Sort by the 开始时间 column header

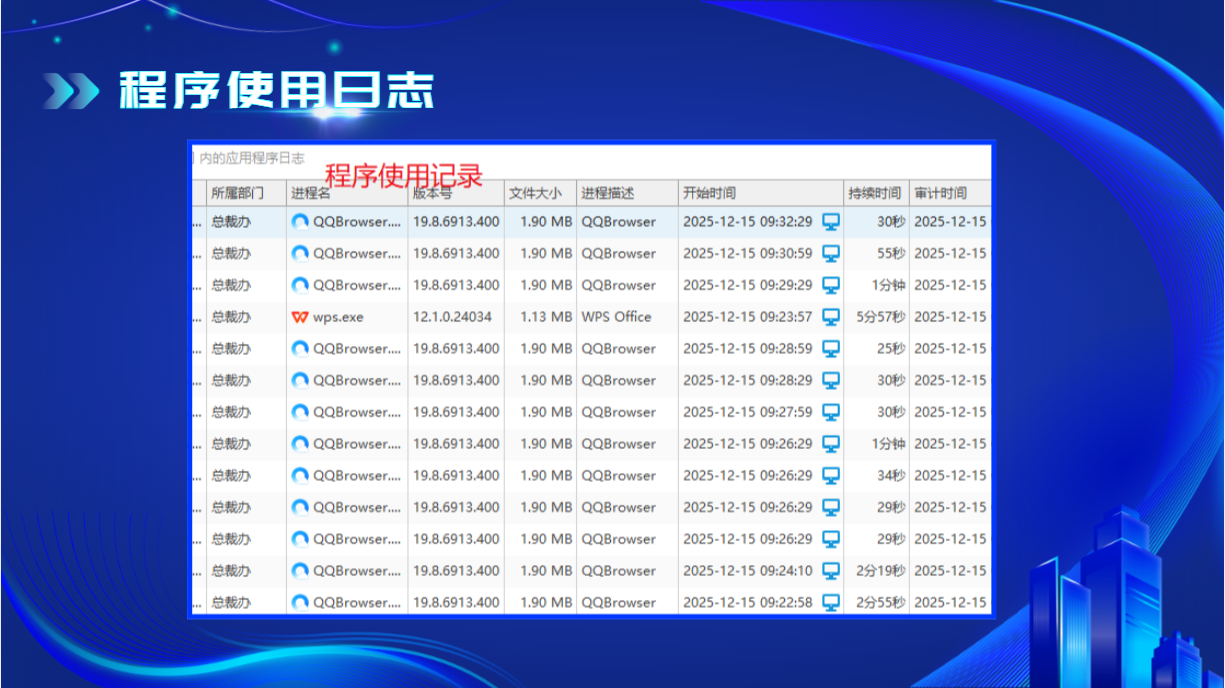click(x=710, y=193)
